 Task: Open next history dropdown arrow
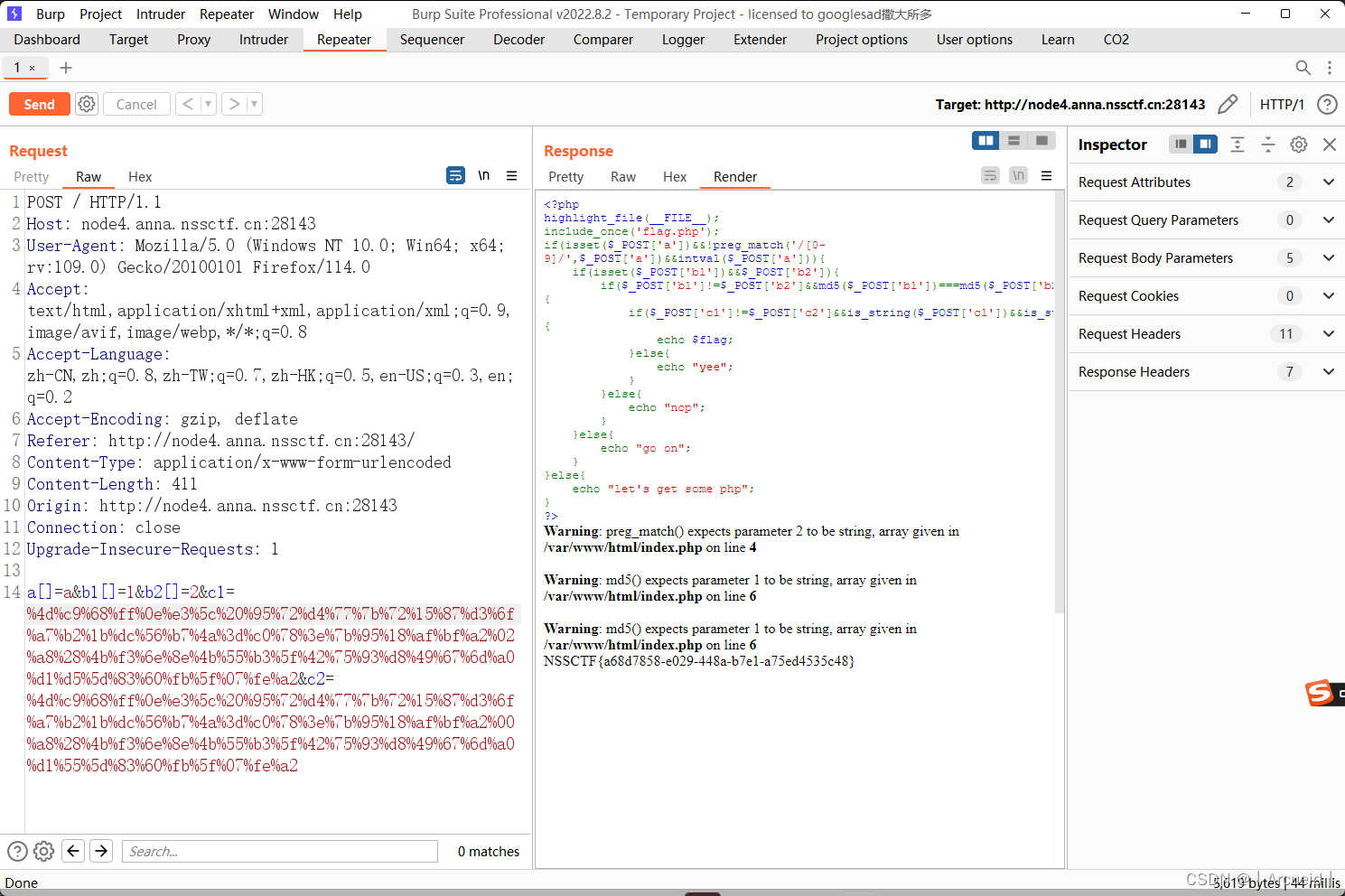[255, 104]
